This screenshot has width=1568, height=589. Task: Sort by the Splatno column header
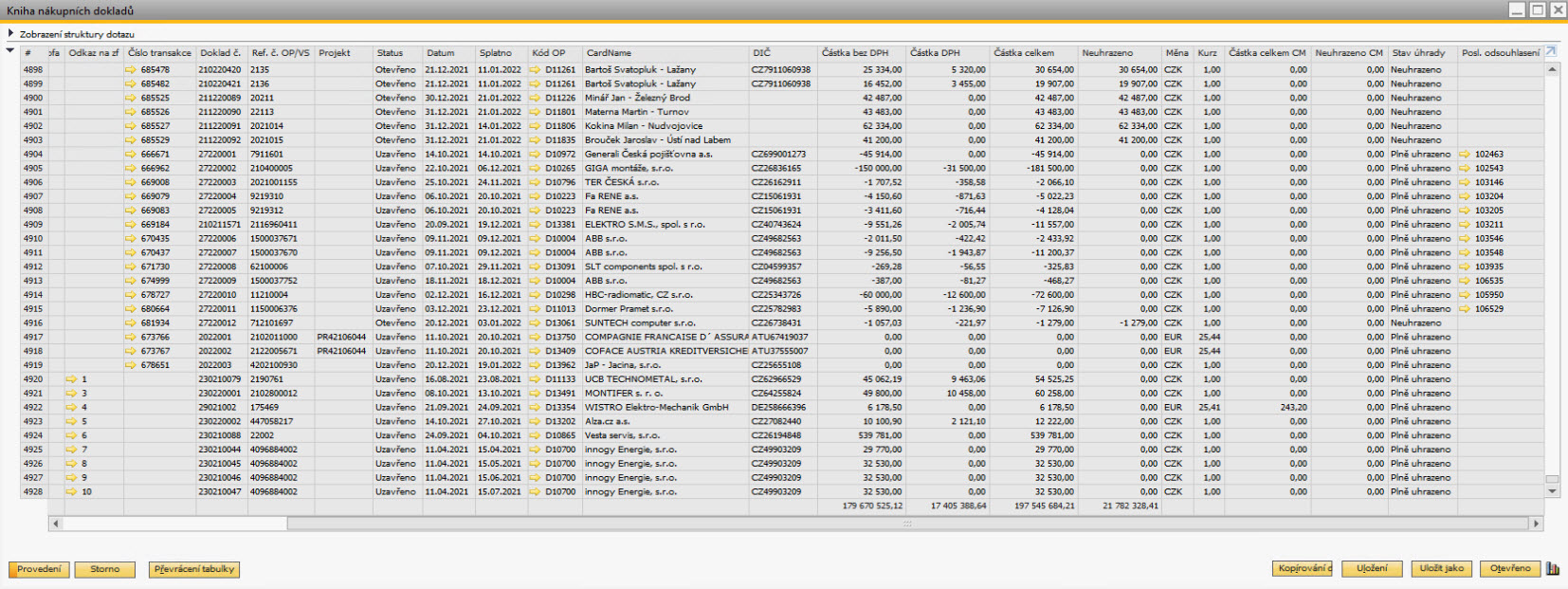(x=501, y=53)
